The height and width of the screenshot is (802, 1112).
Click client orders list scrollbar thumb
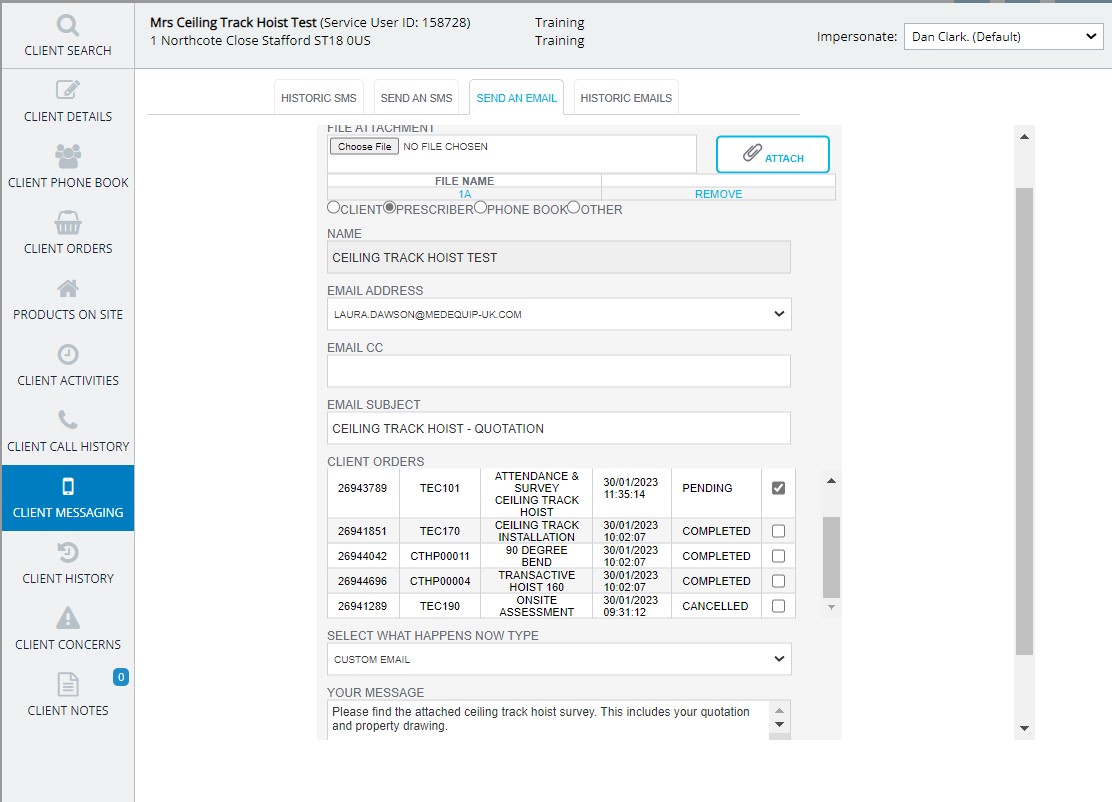click(831, 557)
